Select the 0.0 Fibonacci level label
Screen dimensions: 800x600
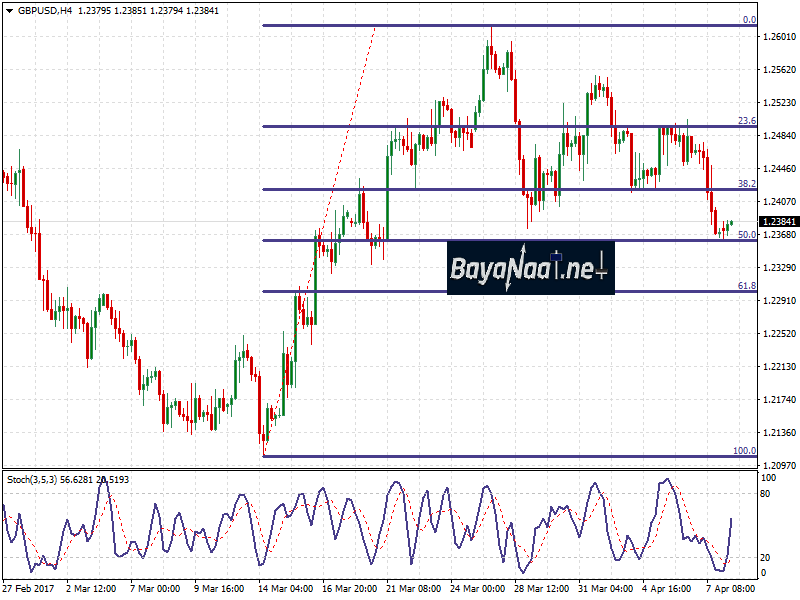coord(748,19)
